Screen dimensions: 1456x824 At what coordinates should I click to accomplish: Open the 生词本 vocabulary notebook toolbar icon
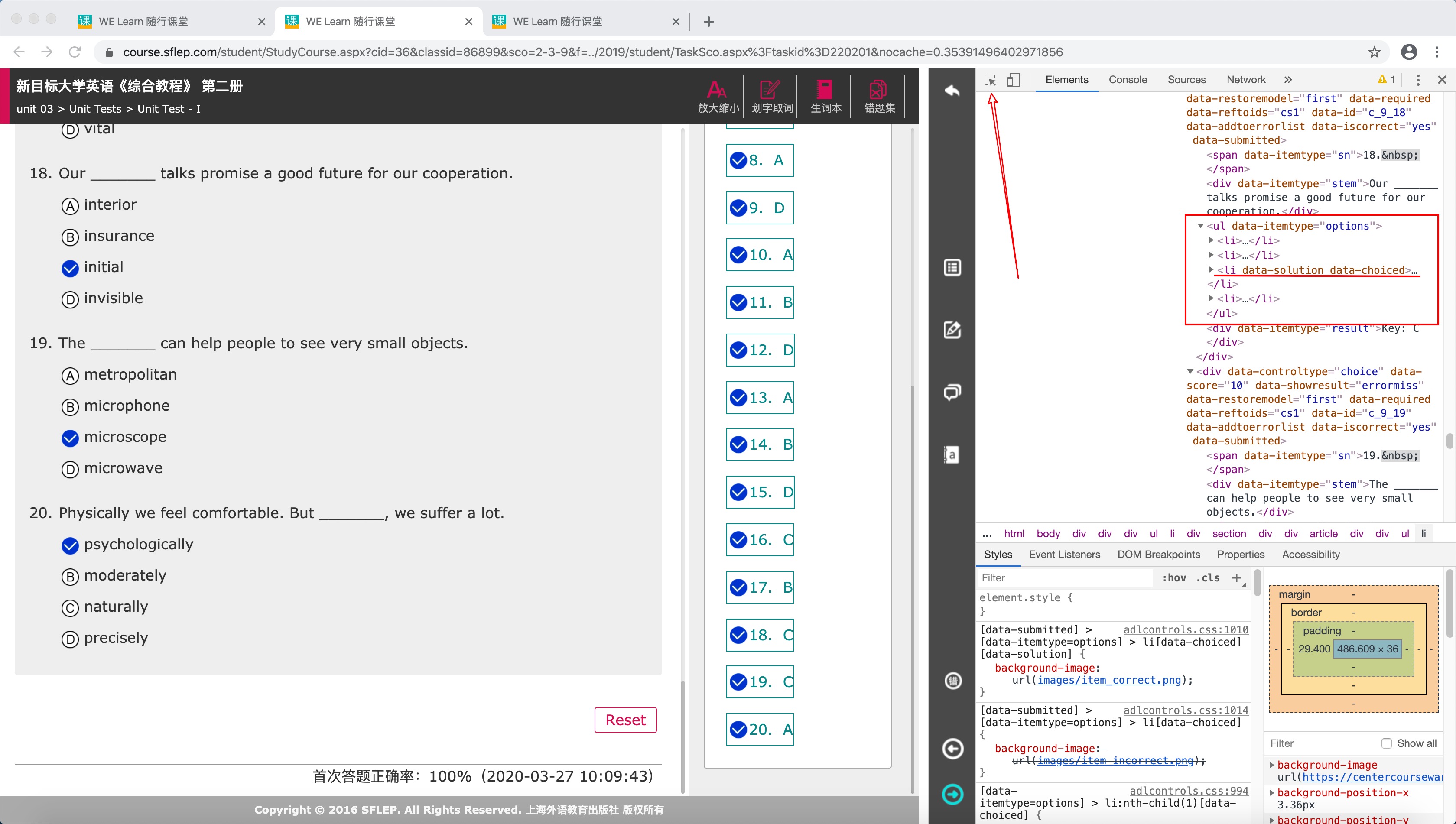pyautogui.click(x=825, y=95)
